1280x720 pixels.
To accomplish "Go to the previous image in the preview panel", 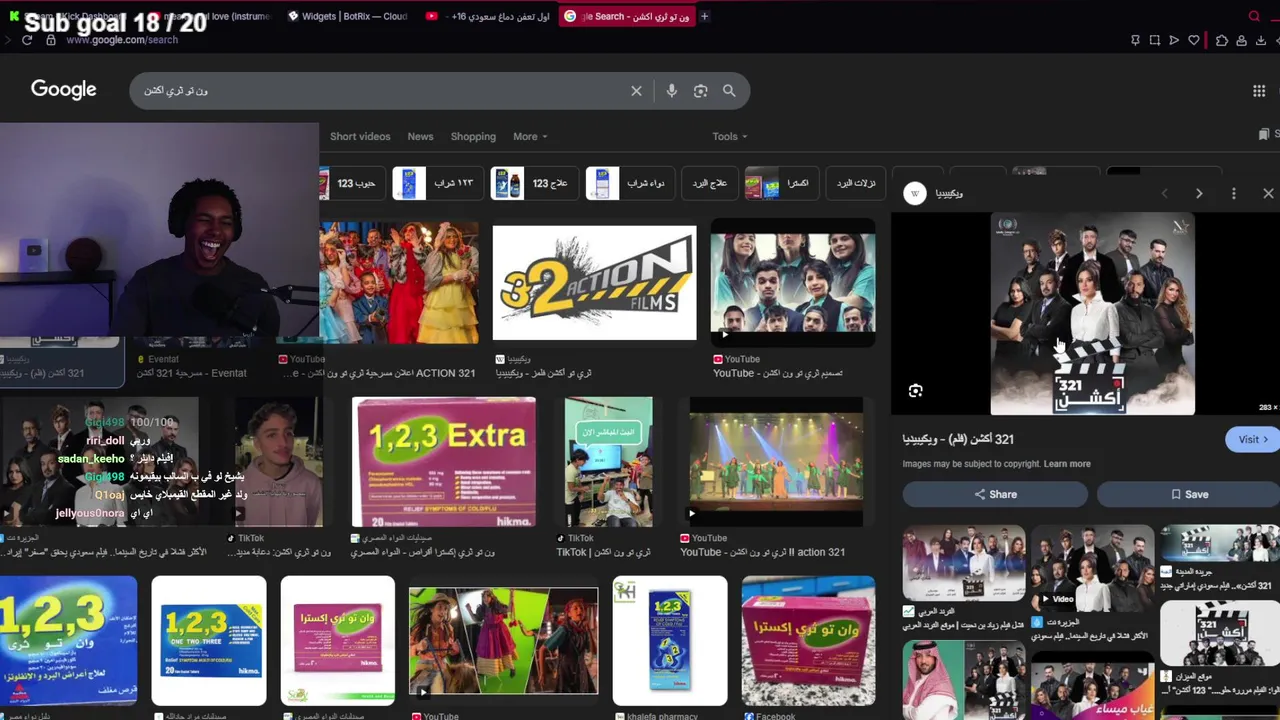I will (x=1164, y=194).
